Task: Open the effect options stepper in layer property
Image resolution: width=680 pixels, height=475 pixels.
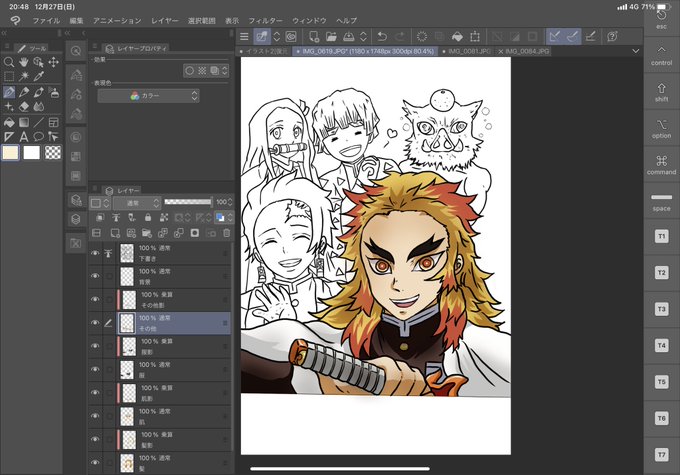Action: [x=225, y=71]
